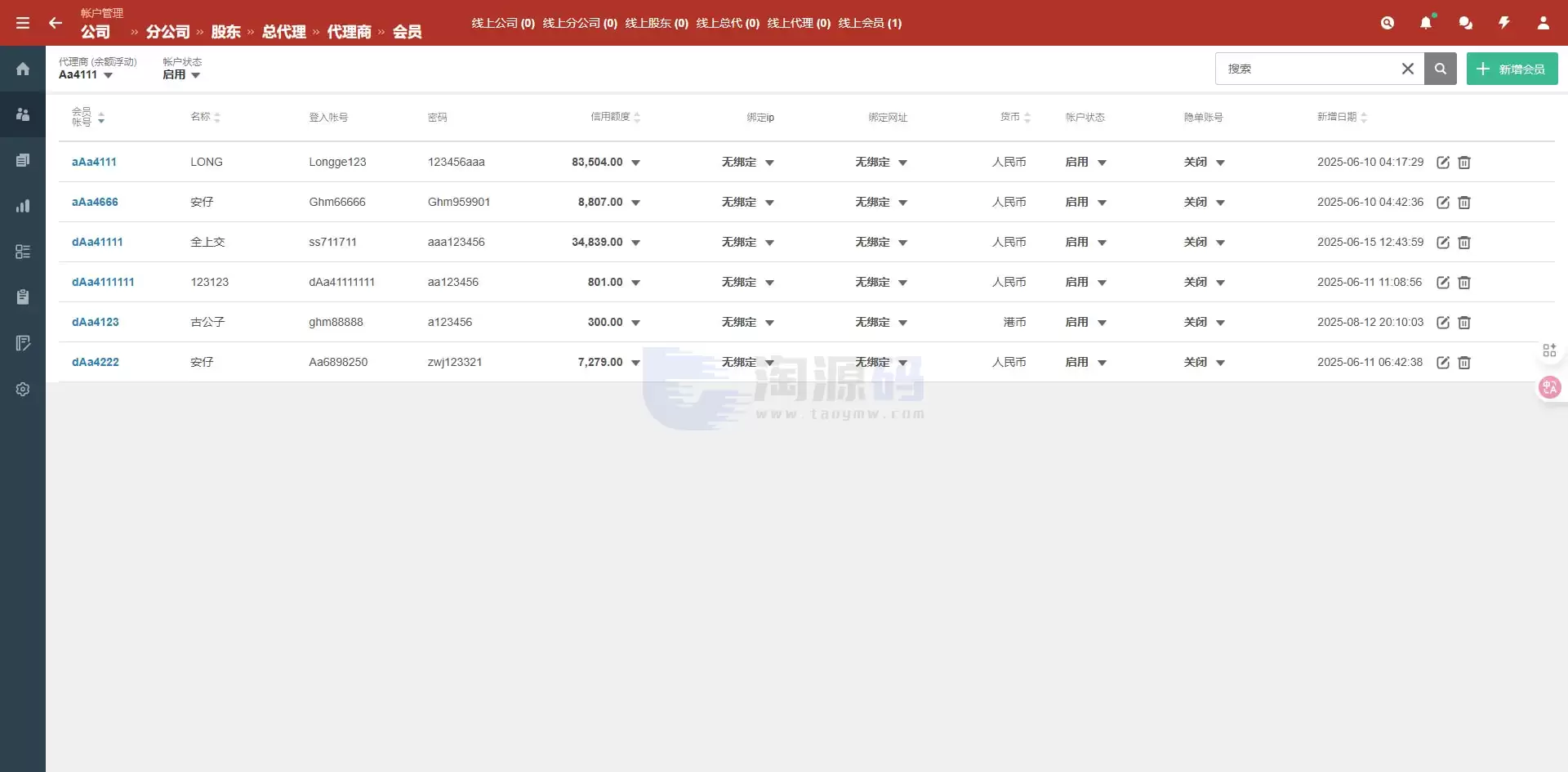
Task: Expand the agent Aa4111 dropdown
Action: click(86, 74)
